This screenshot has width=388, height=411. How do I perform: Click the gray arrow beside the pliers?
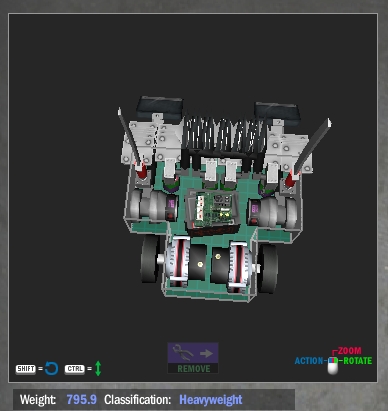coord(207,353)
